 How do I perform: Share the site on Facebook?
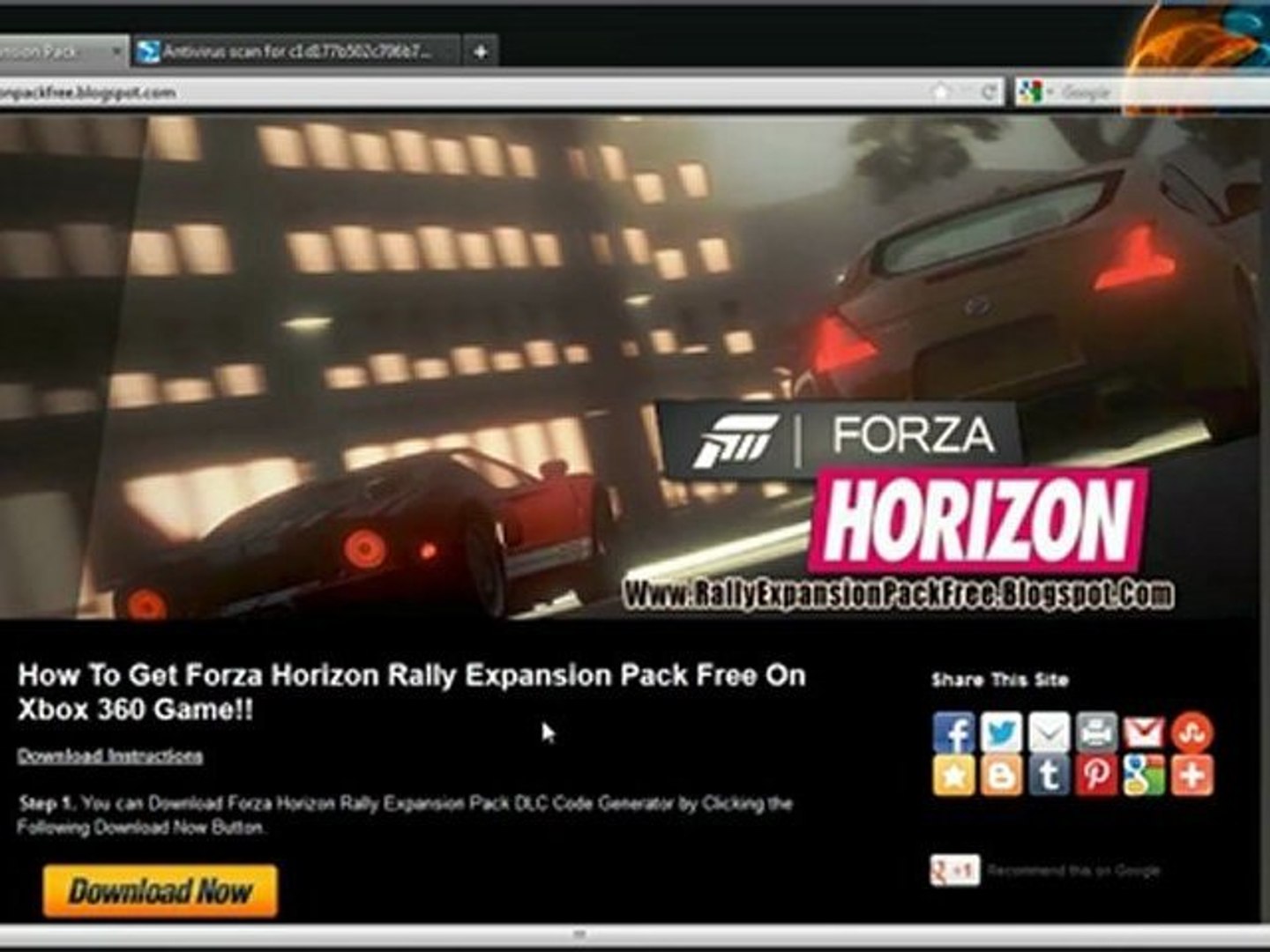click(x=954, y=733)
